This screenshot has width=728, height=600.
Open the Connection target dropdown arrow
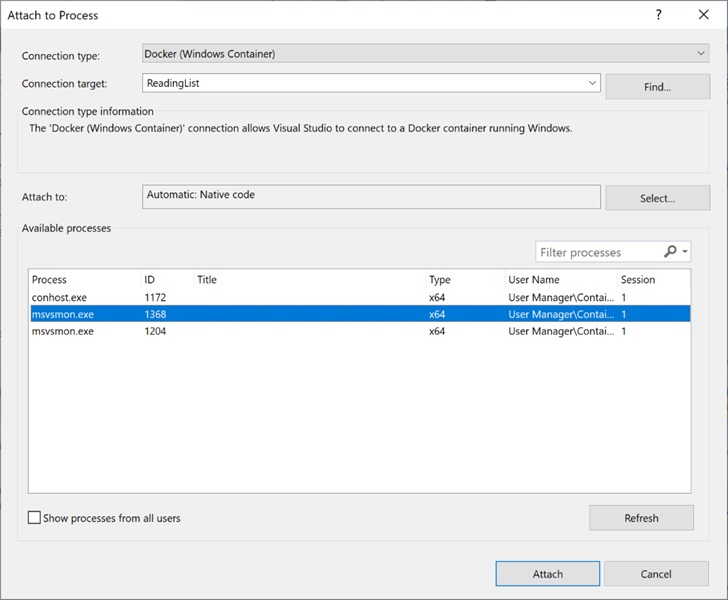(x=592, y=84)
